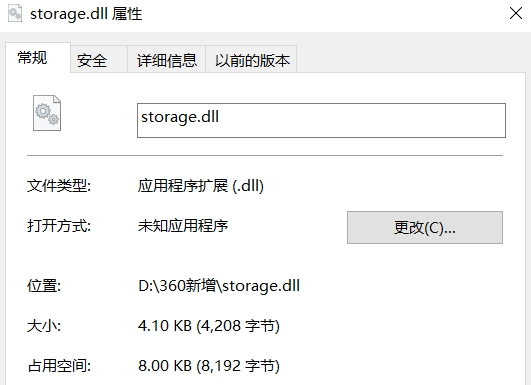Close the storage.dll properties window
The image size is (531, 385).
516,14
